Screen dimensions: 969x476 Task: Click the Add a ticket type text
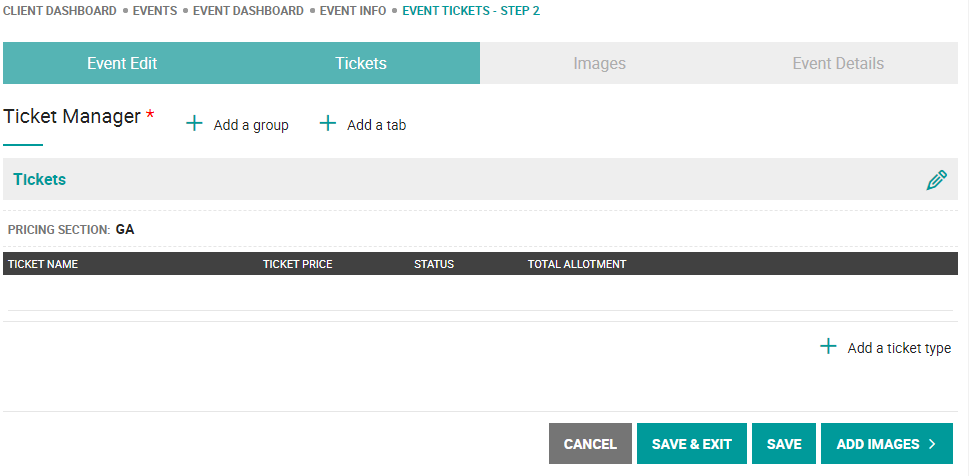point(899,348)
